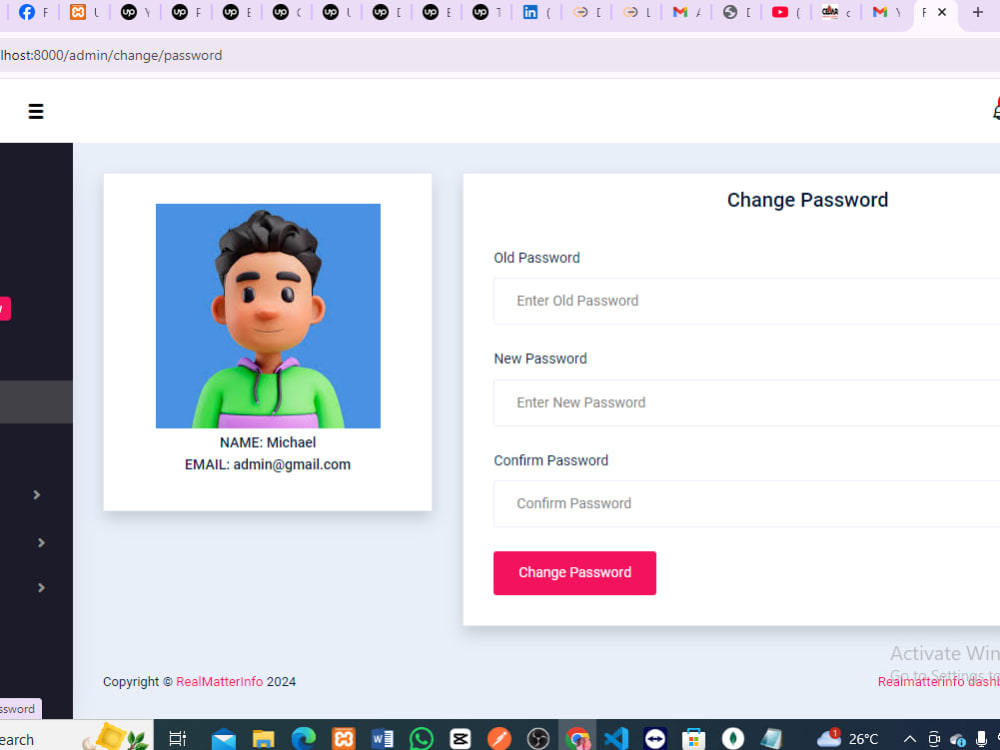Viewport: 1000px width, 750px height.
Task: Click the browser address bar URL
Action: click(112, 55)
